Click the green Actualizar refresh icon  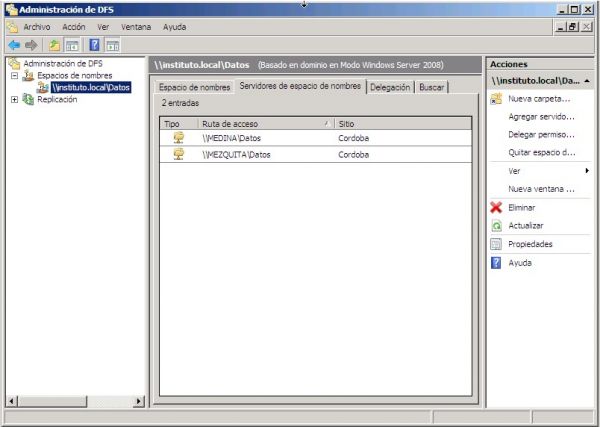(496, 226)
